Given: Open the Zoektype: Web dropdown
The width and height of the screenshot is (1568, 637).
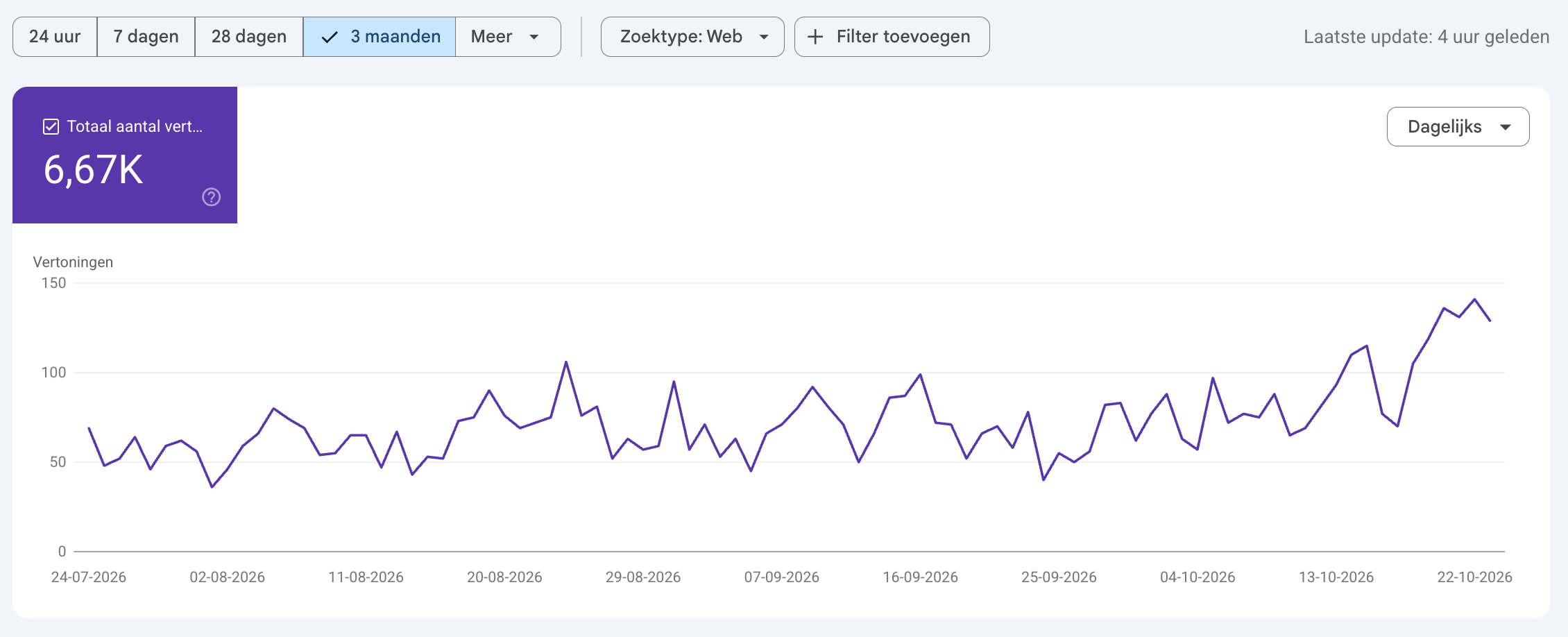Looking at the screenshot, I should [x=692, y=37].
